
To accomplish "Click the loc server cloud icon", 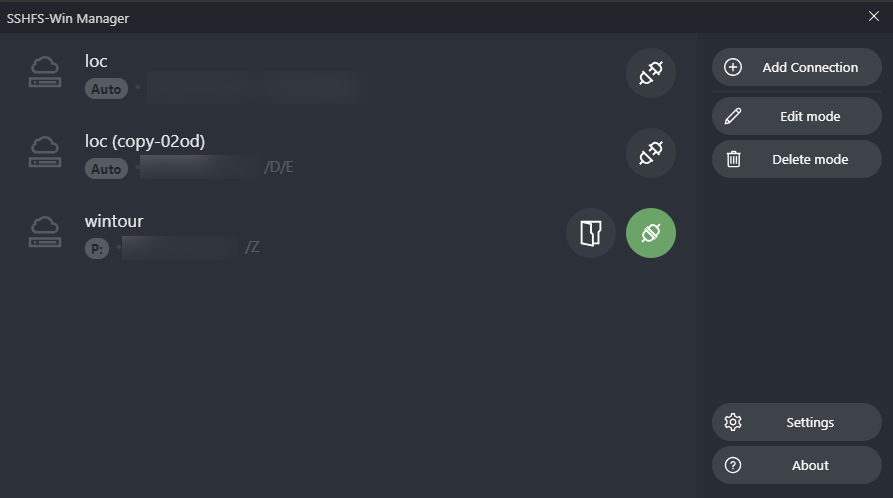I will click(x=45, y=73).
